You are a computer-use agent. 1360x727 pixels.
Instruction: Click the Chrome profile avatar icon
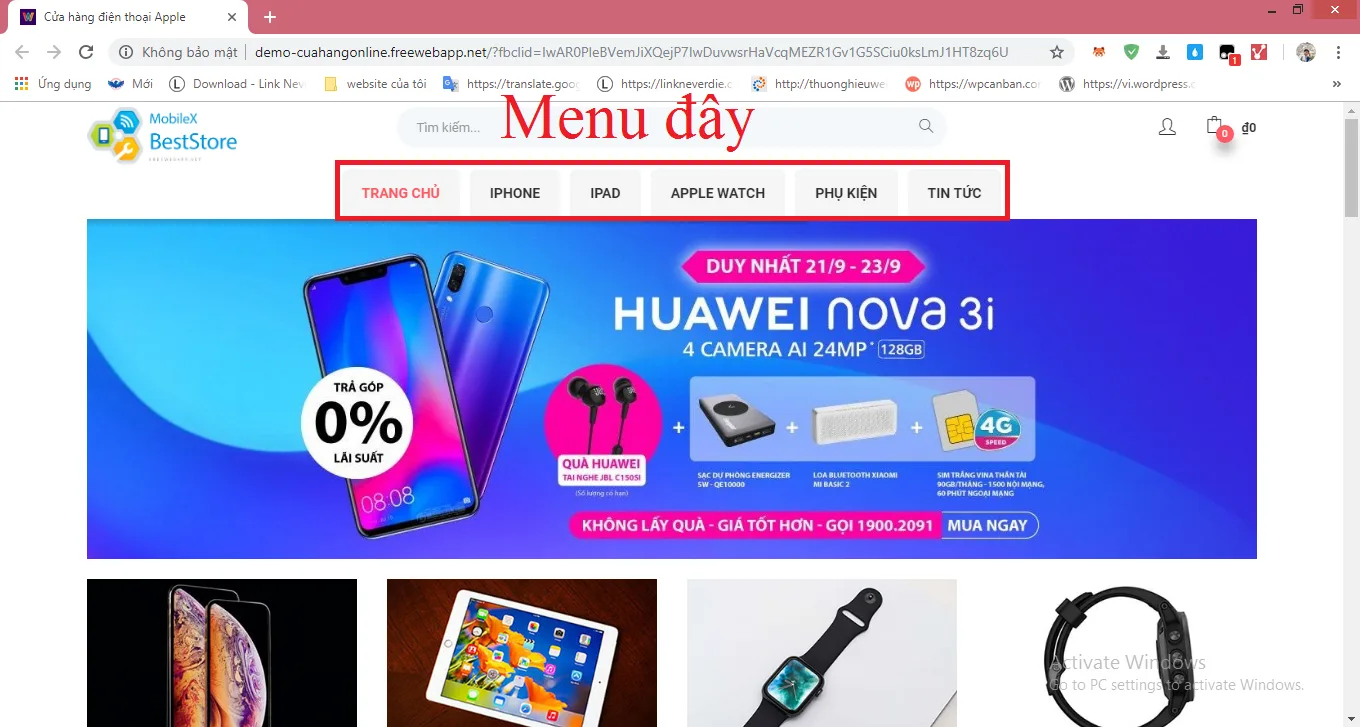point(1306,52)
